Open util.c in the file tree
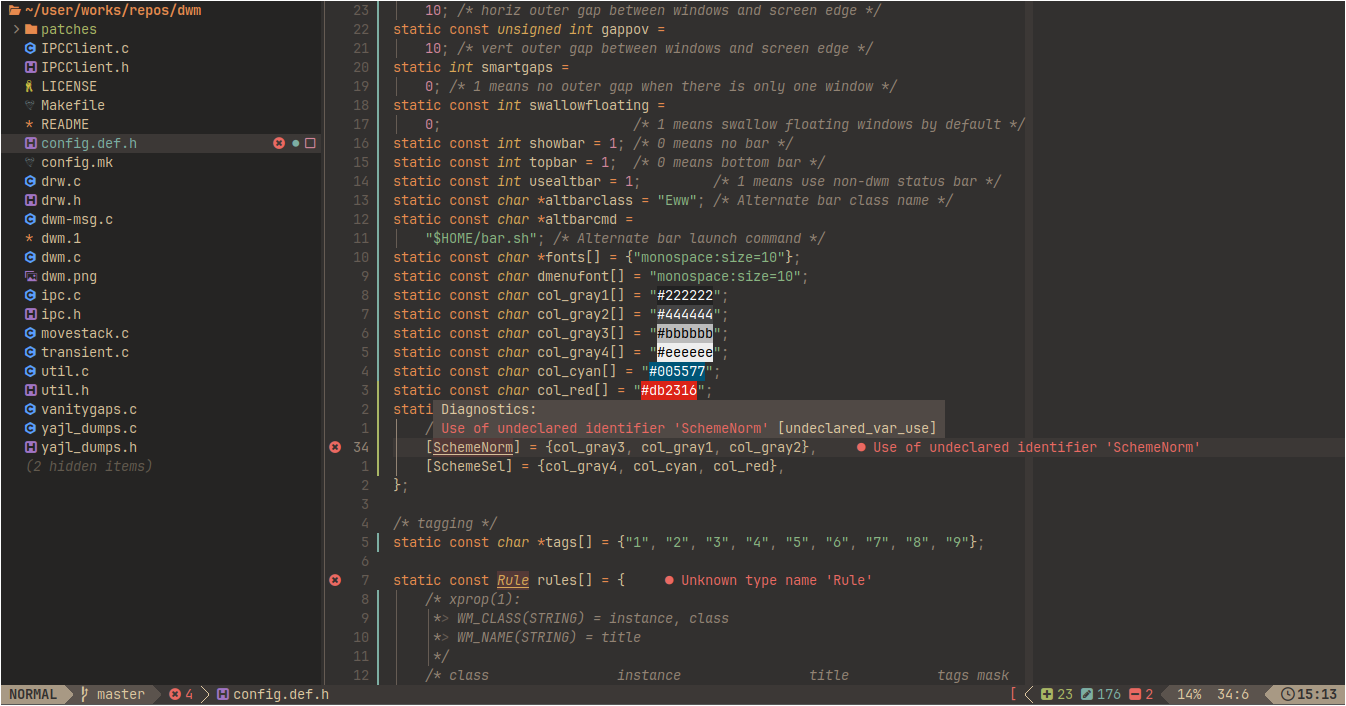 pos(65,371)
